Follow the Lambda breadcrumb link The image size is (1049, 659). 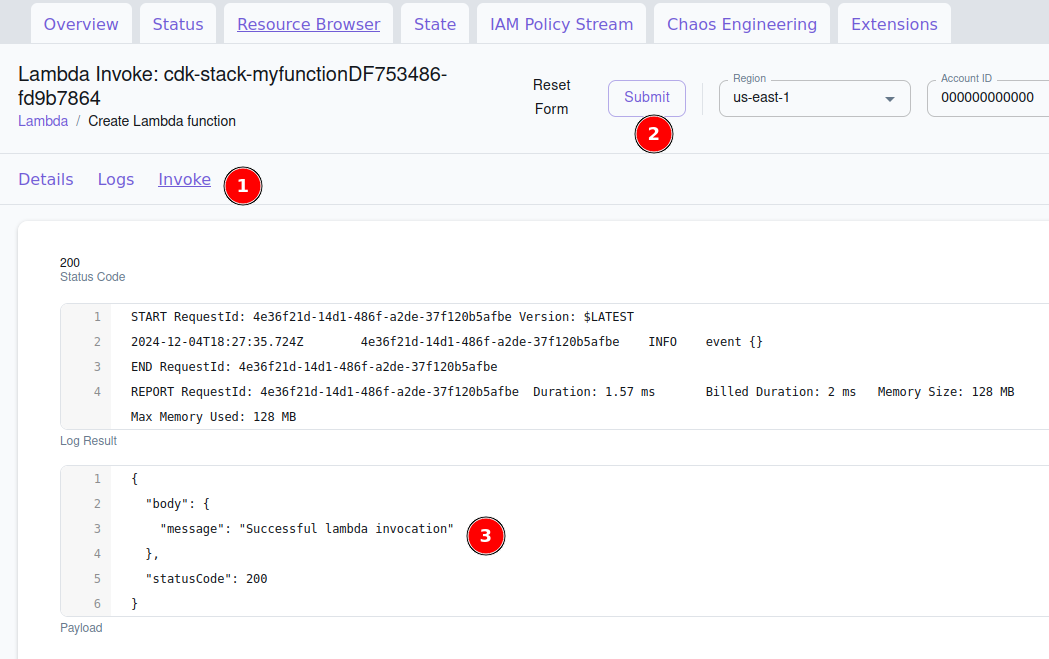point(43,121)
